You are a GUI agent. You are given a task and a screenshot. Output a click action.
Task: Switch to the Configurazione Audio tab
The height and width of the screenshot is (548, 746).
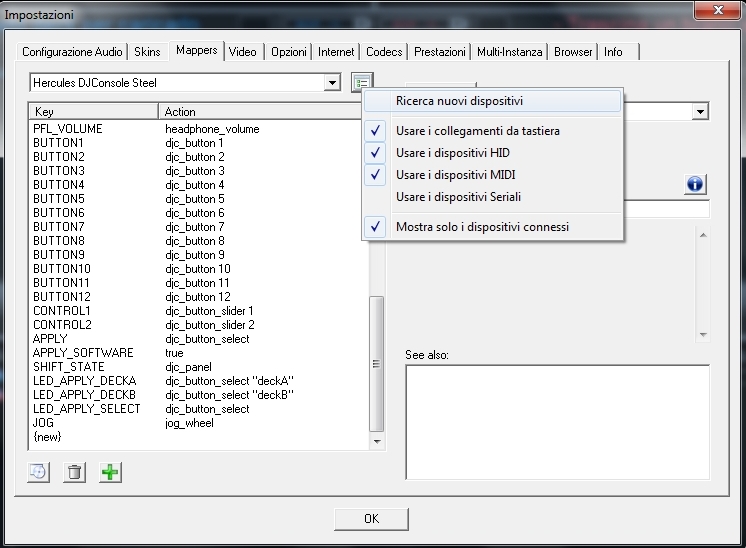click(x=72, y=51)
